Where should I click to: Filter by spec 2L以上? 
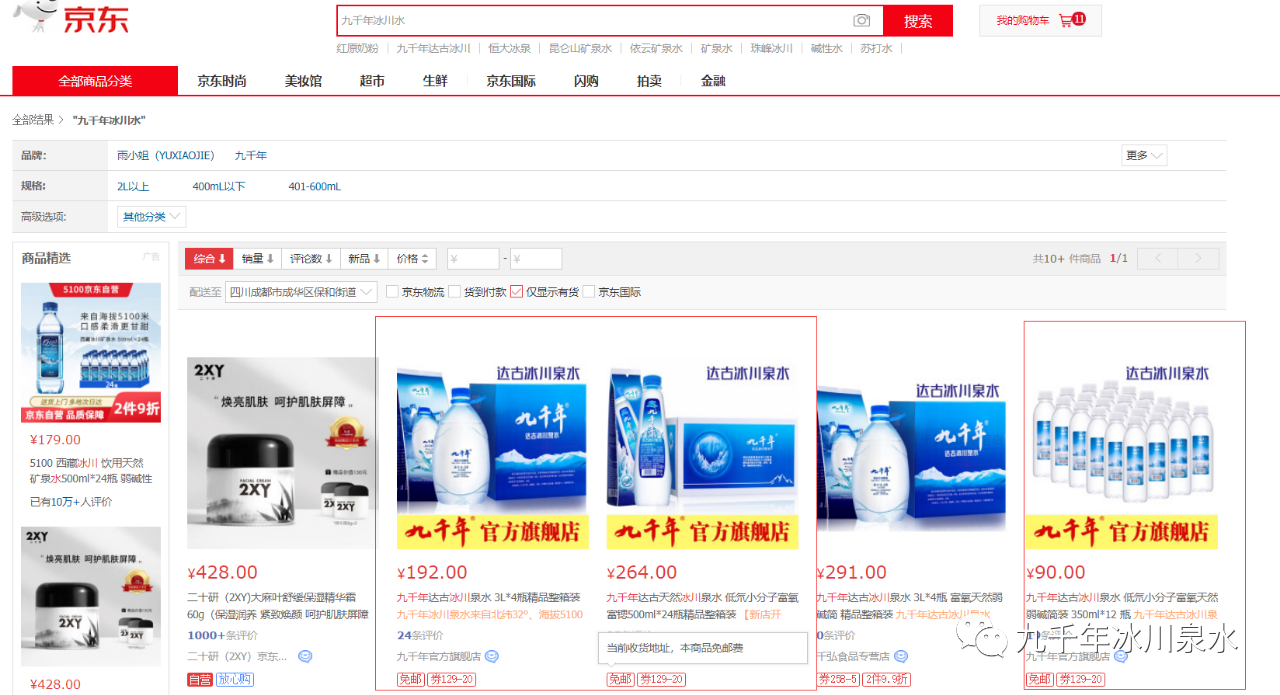point(133,186)
